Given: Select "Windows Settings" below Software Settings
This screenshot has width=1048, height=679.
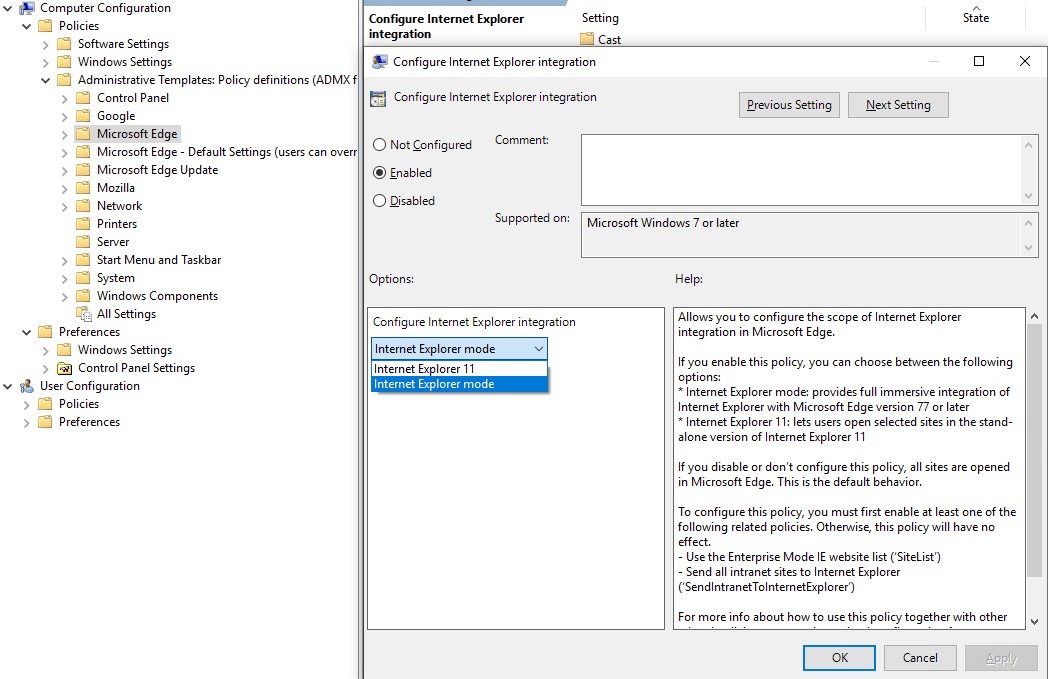Looking at the screenshot, I should pyautogui.click(x=125, y=62).
